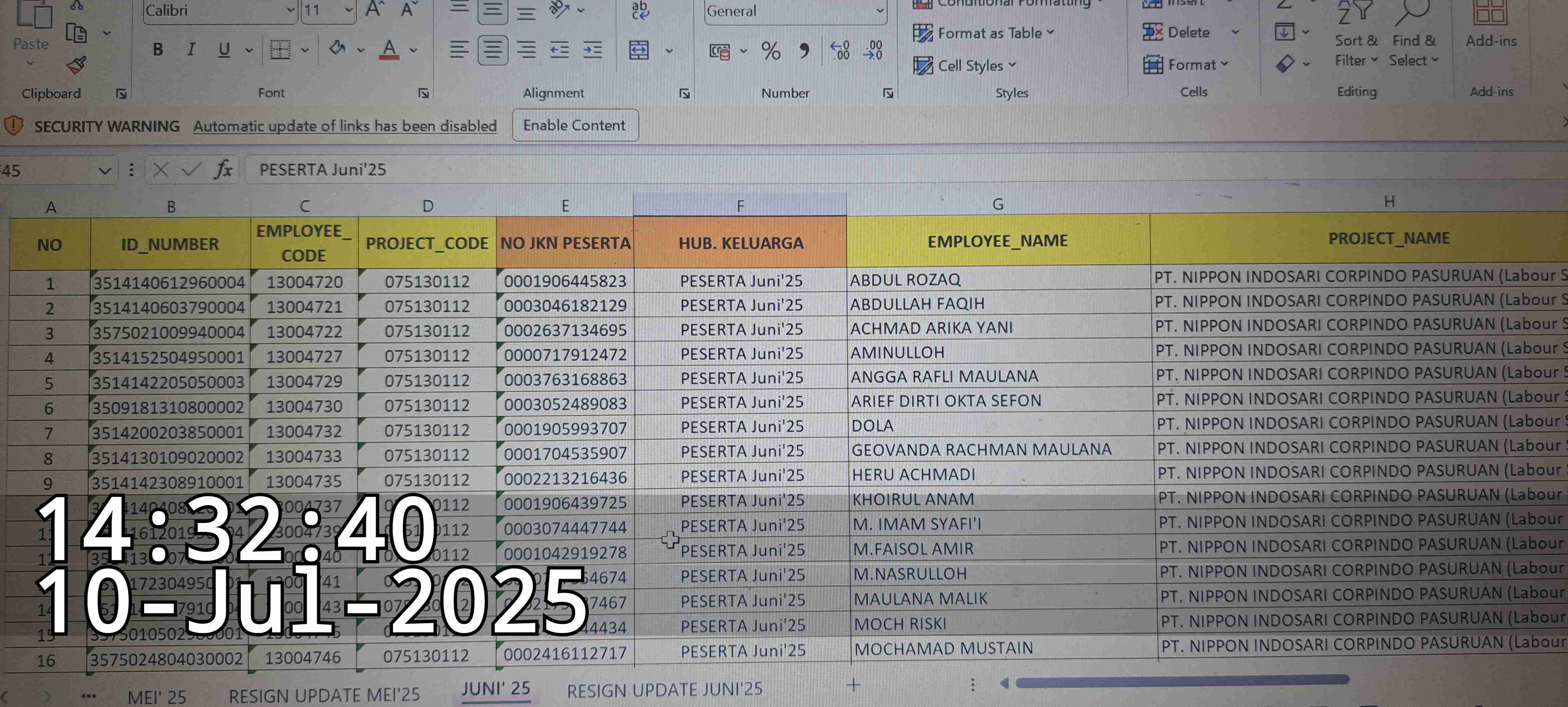
Task: Click the Fill Color bucket icon
Action: 337,49
